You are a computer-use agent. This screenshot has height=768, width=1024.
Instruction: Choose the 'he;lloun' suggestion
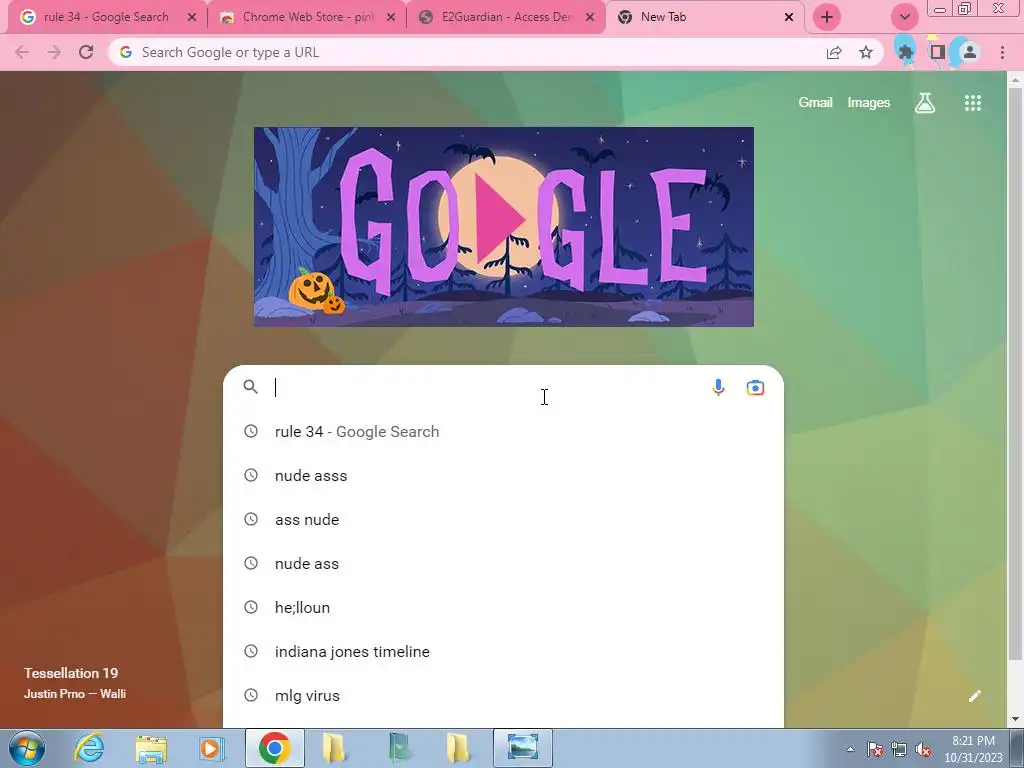pyautogui.click(x=503, y=607)
